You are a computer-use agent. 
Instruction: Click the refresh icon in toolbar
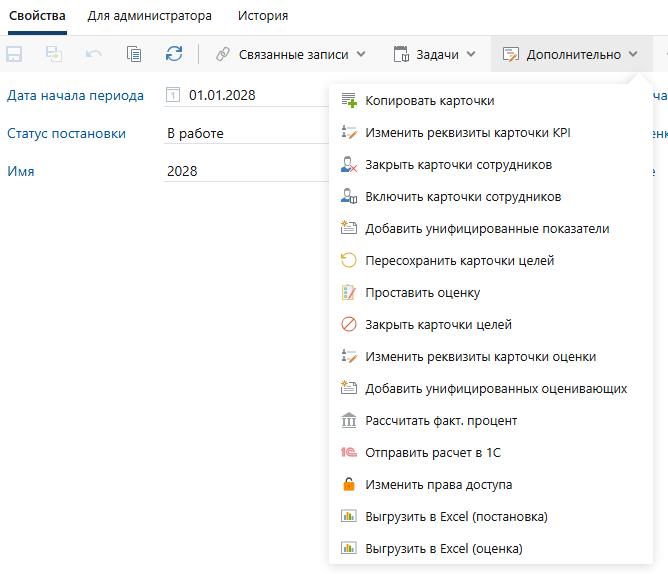pyautogui.click(x=174, y=54)
